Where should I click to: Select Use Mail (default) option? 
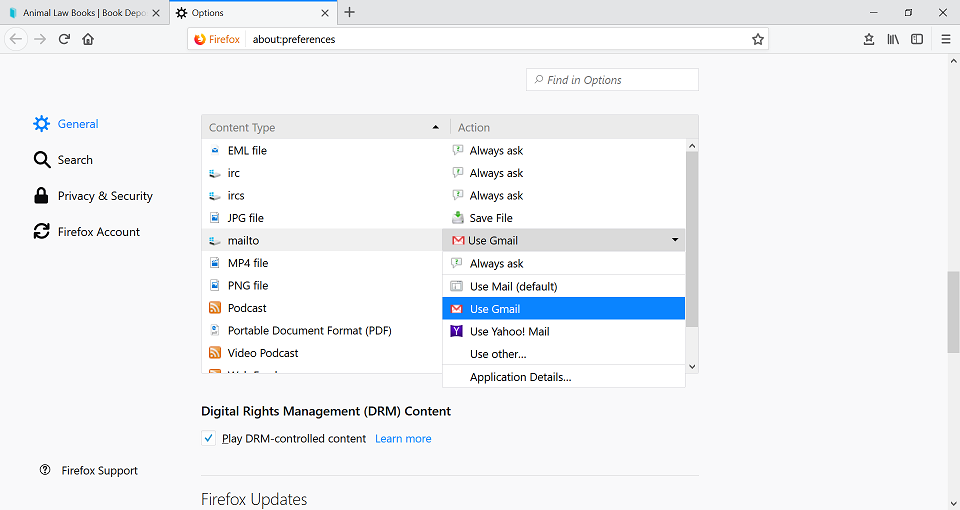point(513,286)
